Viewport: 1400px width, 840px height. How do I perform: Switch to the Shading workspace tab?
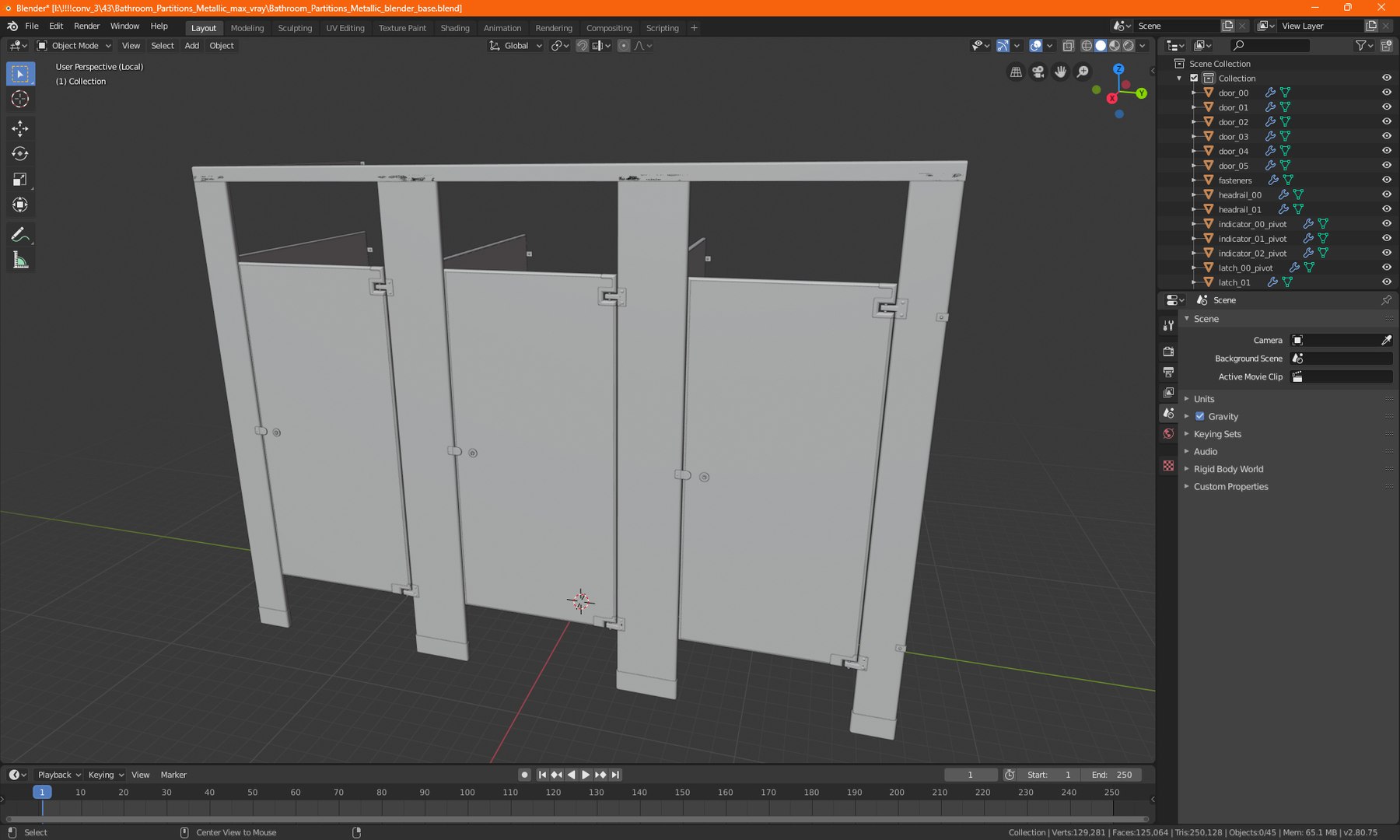pos(455,28)
